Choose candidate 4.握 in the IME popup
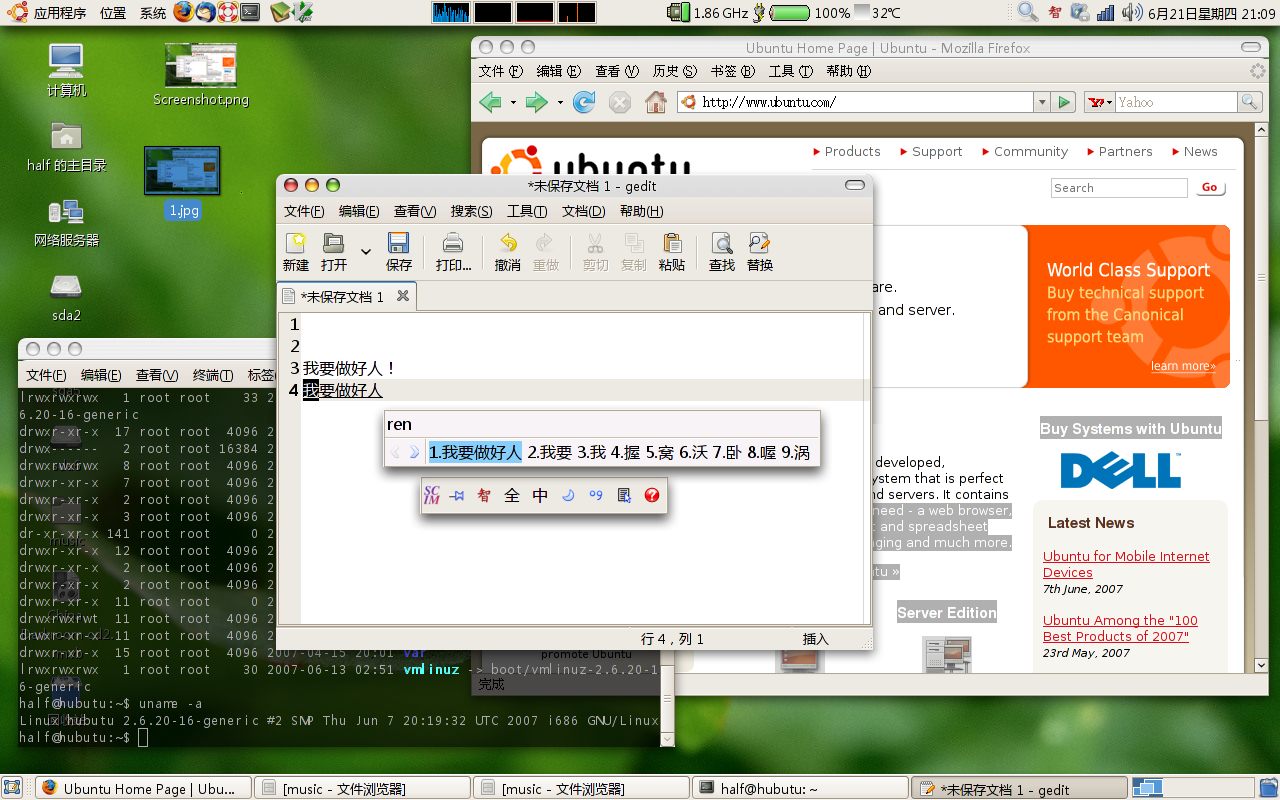 [625, 453]
